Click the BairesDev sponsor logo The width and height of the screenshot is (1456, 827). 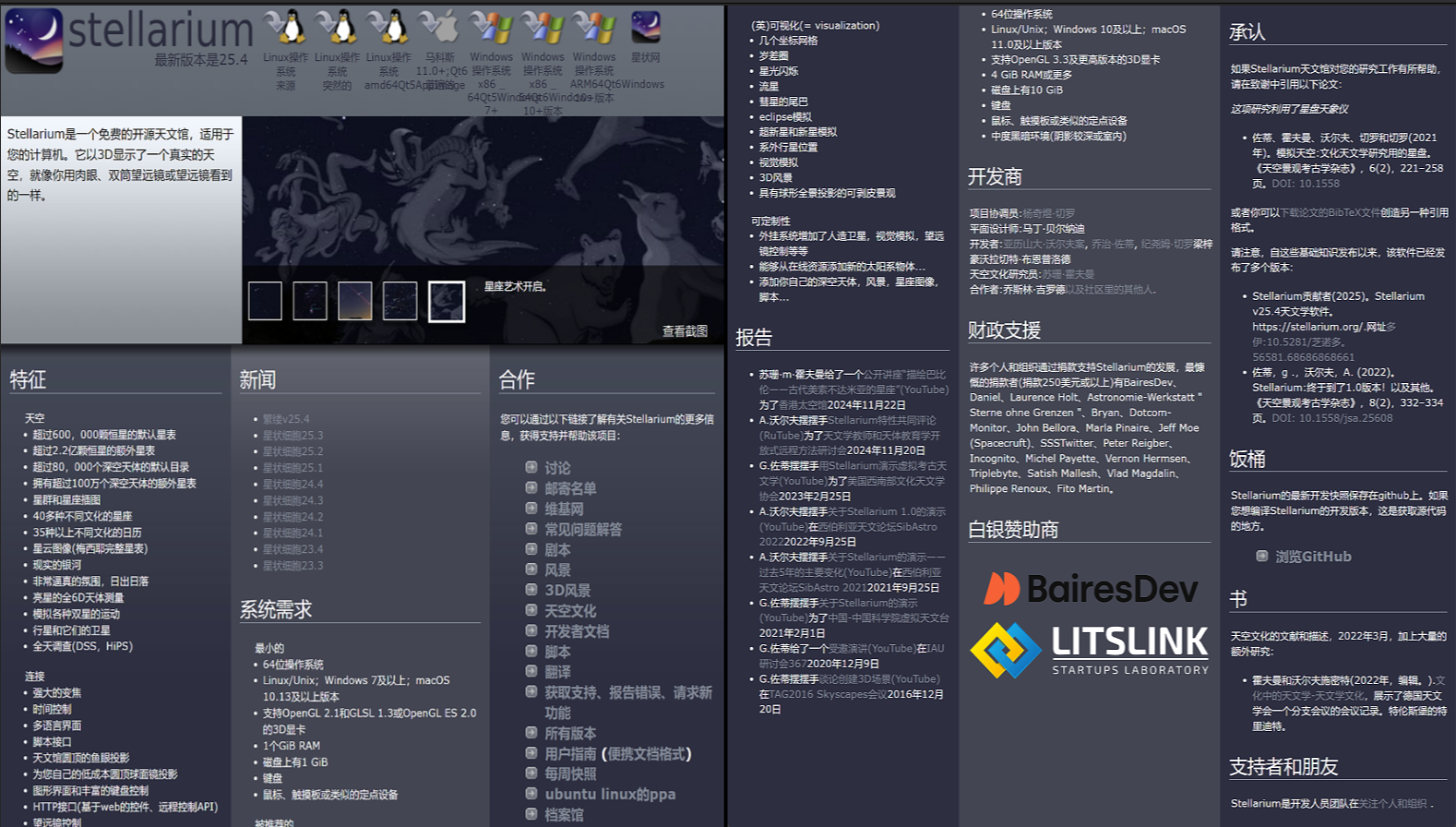tap(1091, 589)
